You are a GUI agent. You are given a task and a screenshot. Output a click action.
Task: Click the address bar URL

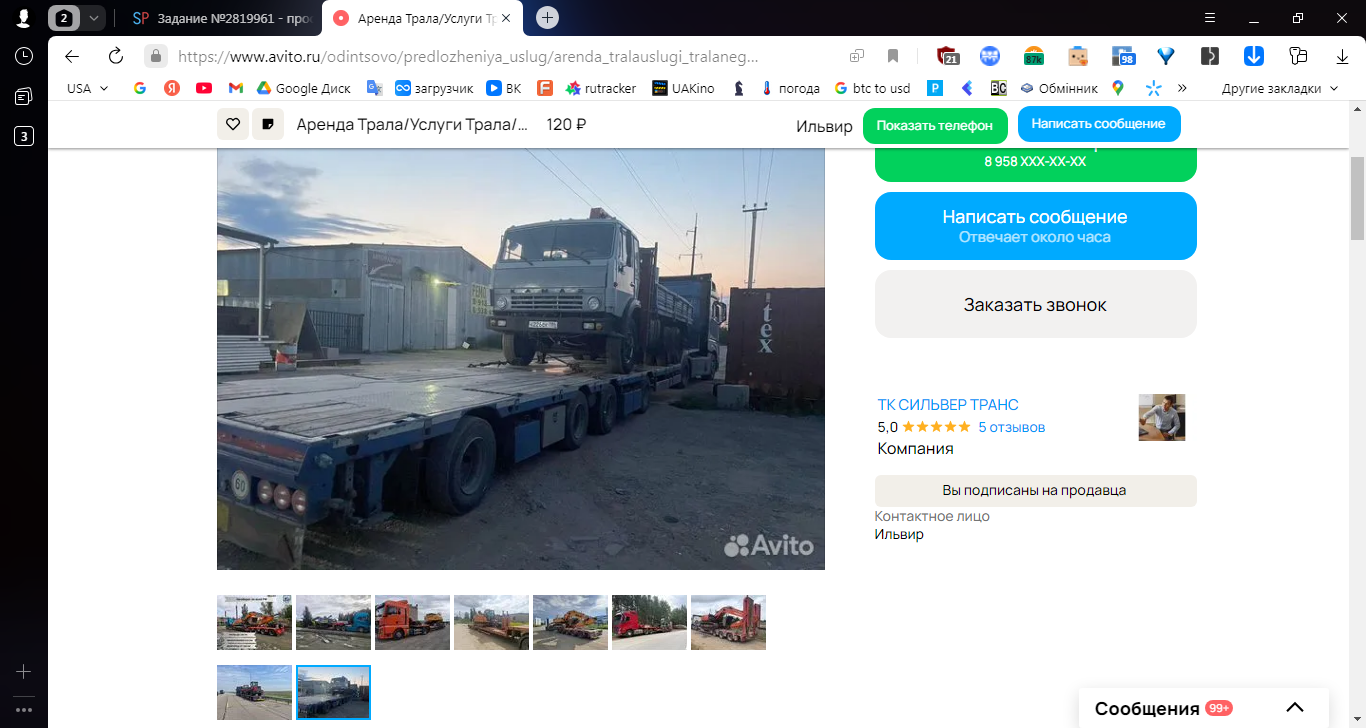468,56
